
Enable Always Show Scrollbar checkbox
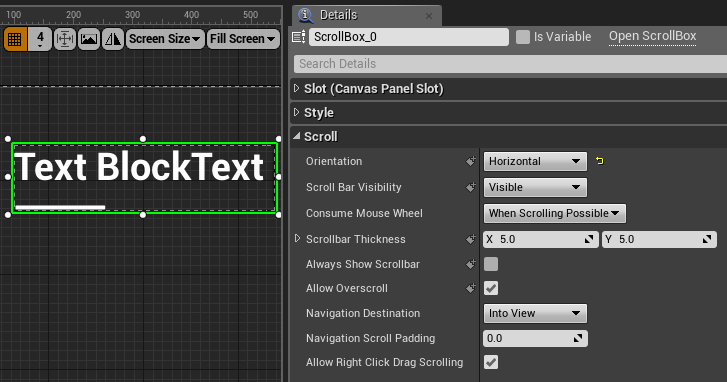tap(491, 264)
